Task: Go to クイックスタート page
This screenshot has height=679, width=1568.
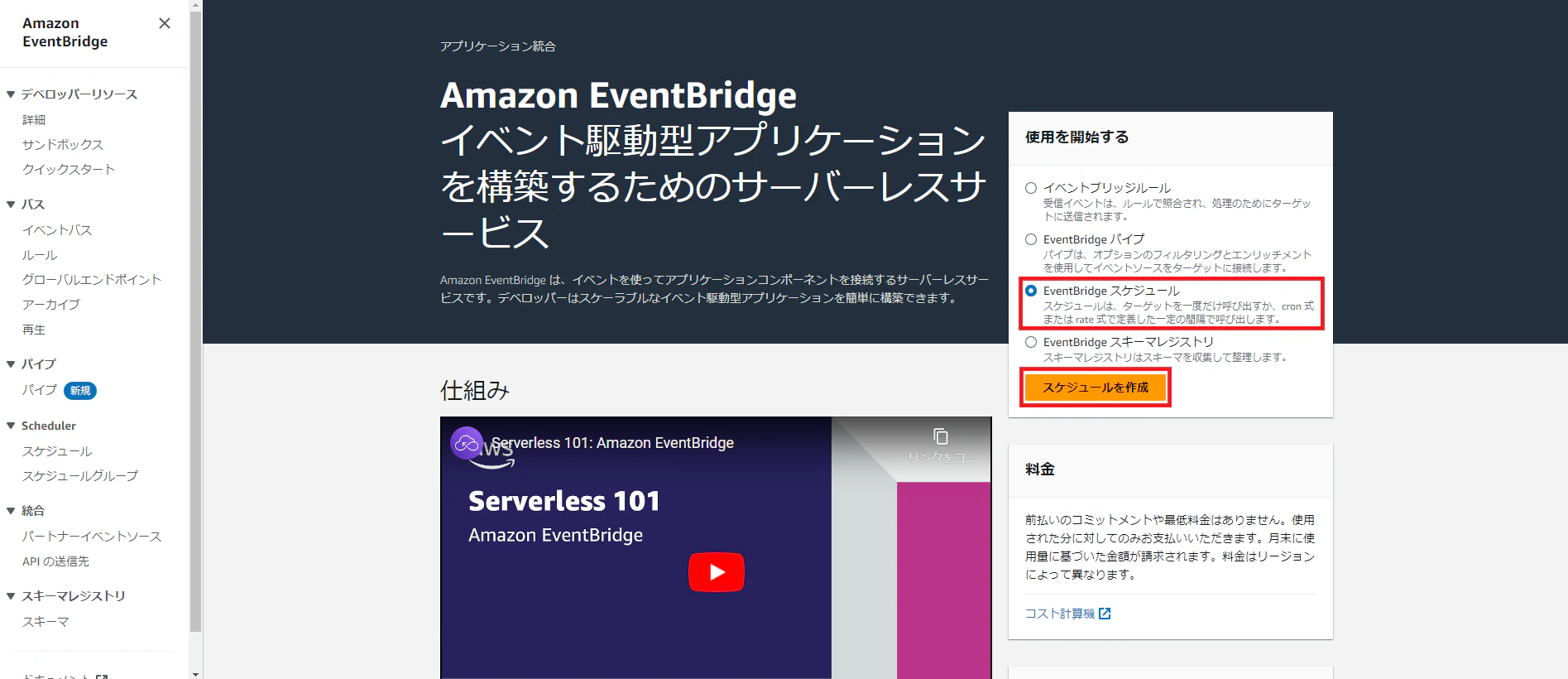Action: pos(69,170)
